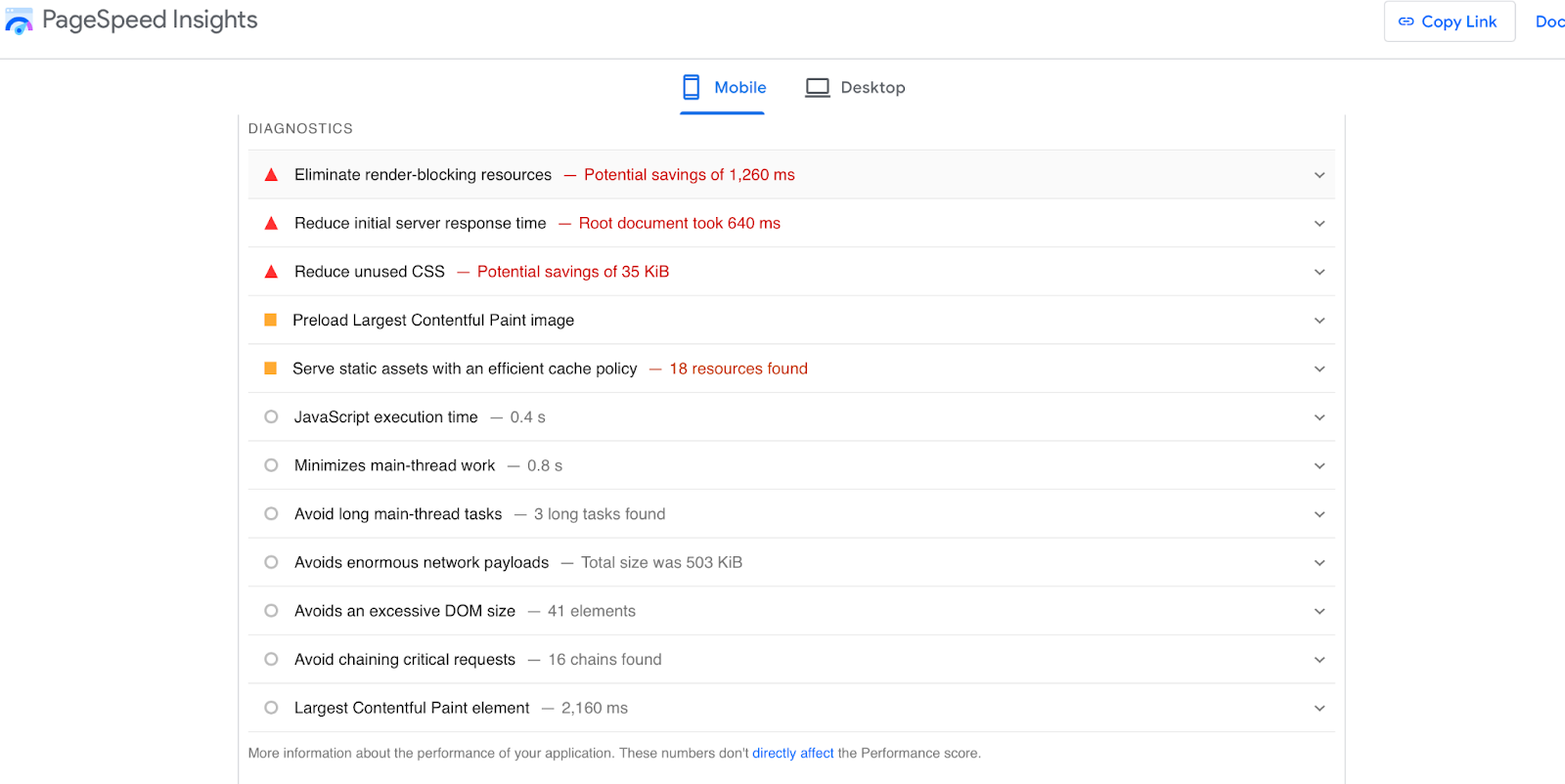Viewport: 1565px width, 784px height.
Task: Click orange square beside Serve static assets
Action: click(x=271, y=369)
